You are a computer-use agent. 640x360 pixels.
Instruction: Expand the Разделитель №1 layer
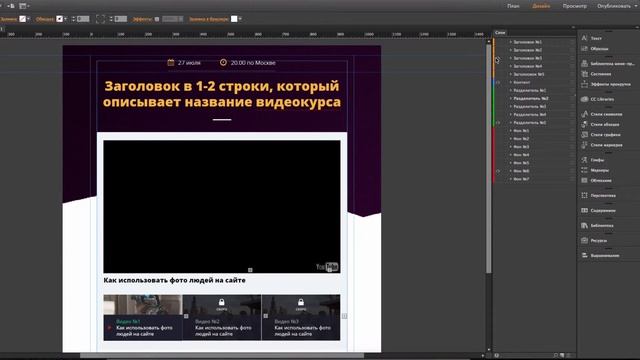pyautogui.click(x=511, y=90)
